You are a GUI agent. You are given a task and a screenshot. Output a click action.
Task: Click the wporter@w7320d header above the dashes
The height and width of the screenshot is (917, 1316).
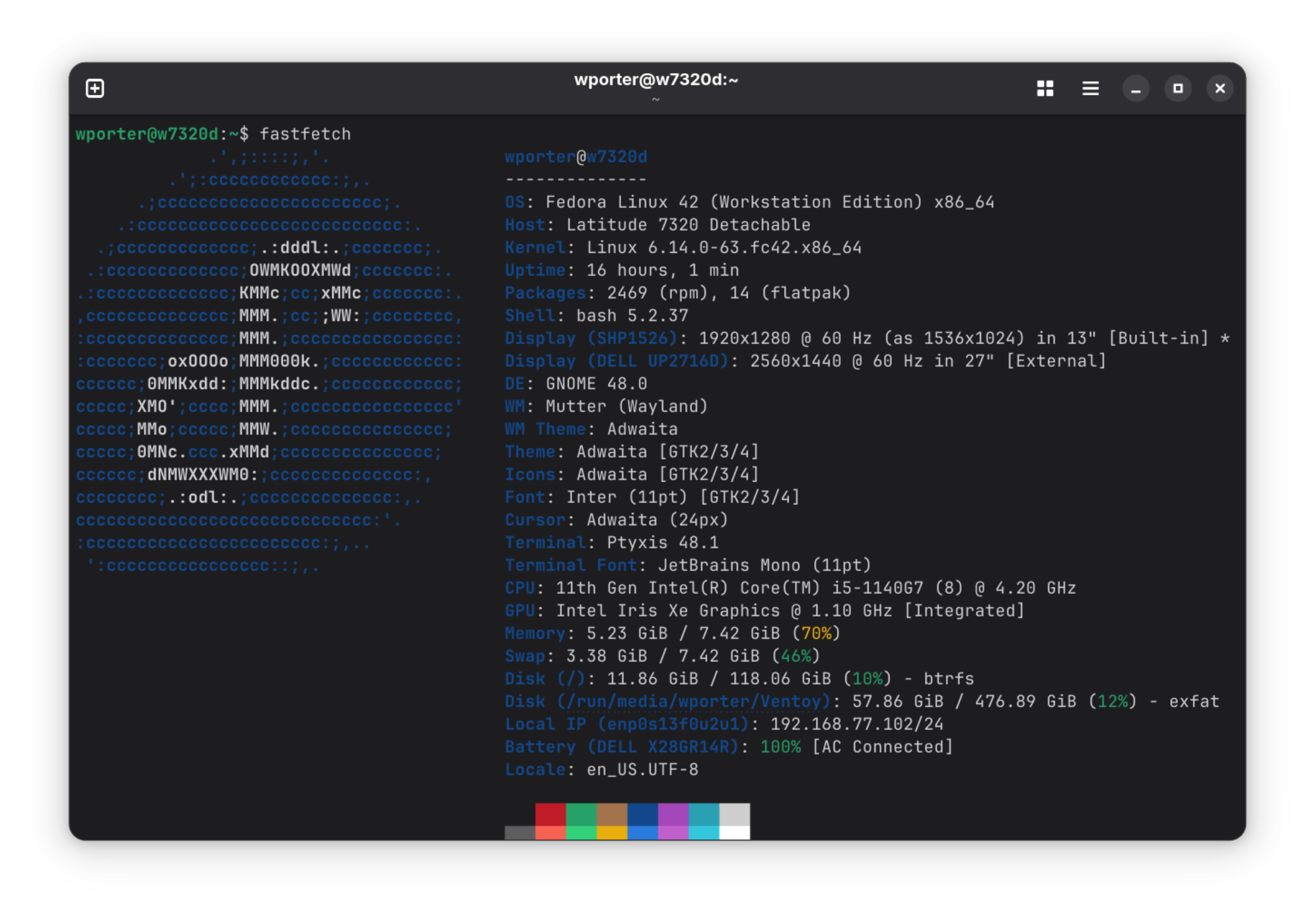(576, 157)
